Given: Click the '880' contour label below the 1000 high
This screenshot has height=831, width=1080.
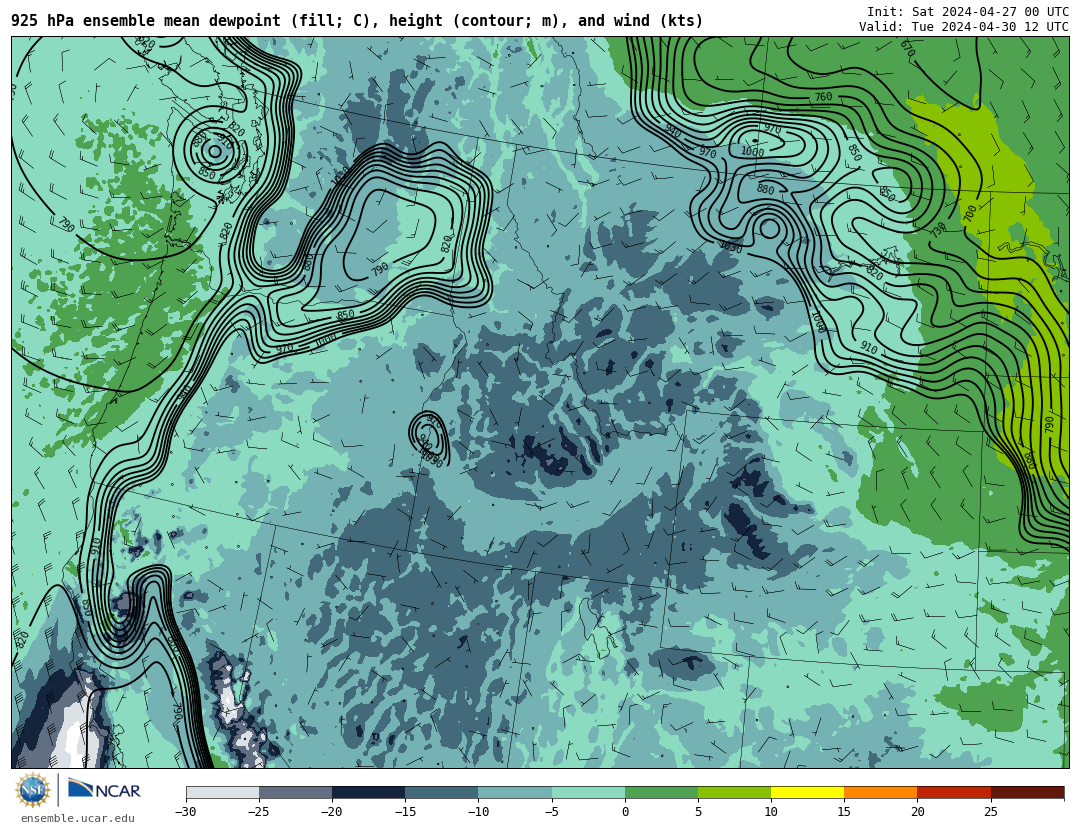Looking at the screenshot, I should pos(765,189).
